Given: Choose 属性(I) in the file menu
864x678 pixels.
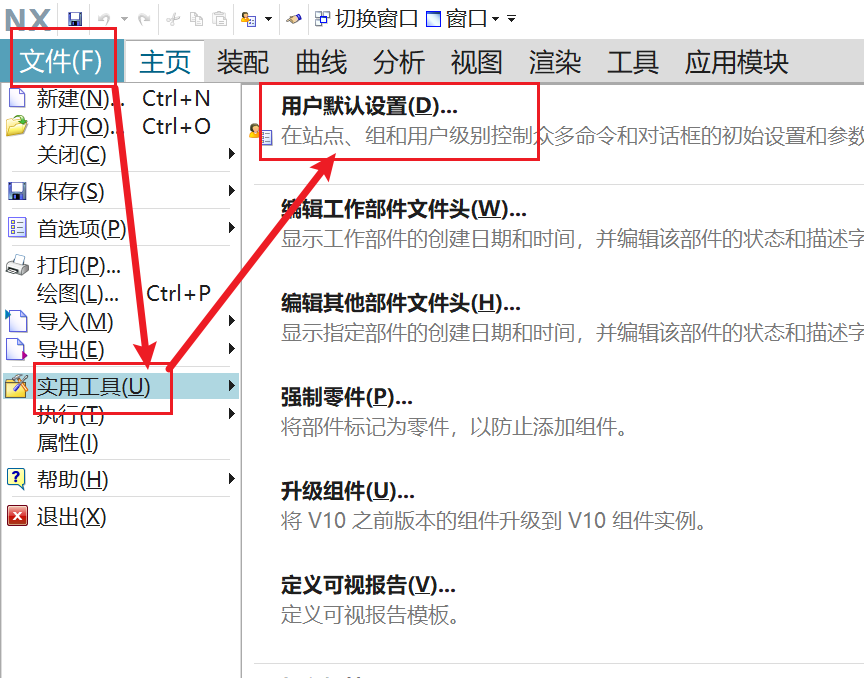Looking at the screenshot, I should 120,442.
